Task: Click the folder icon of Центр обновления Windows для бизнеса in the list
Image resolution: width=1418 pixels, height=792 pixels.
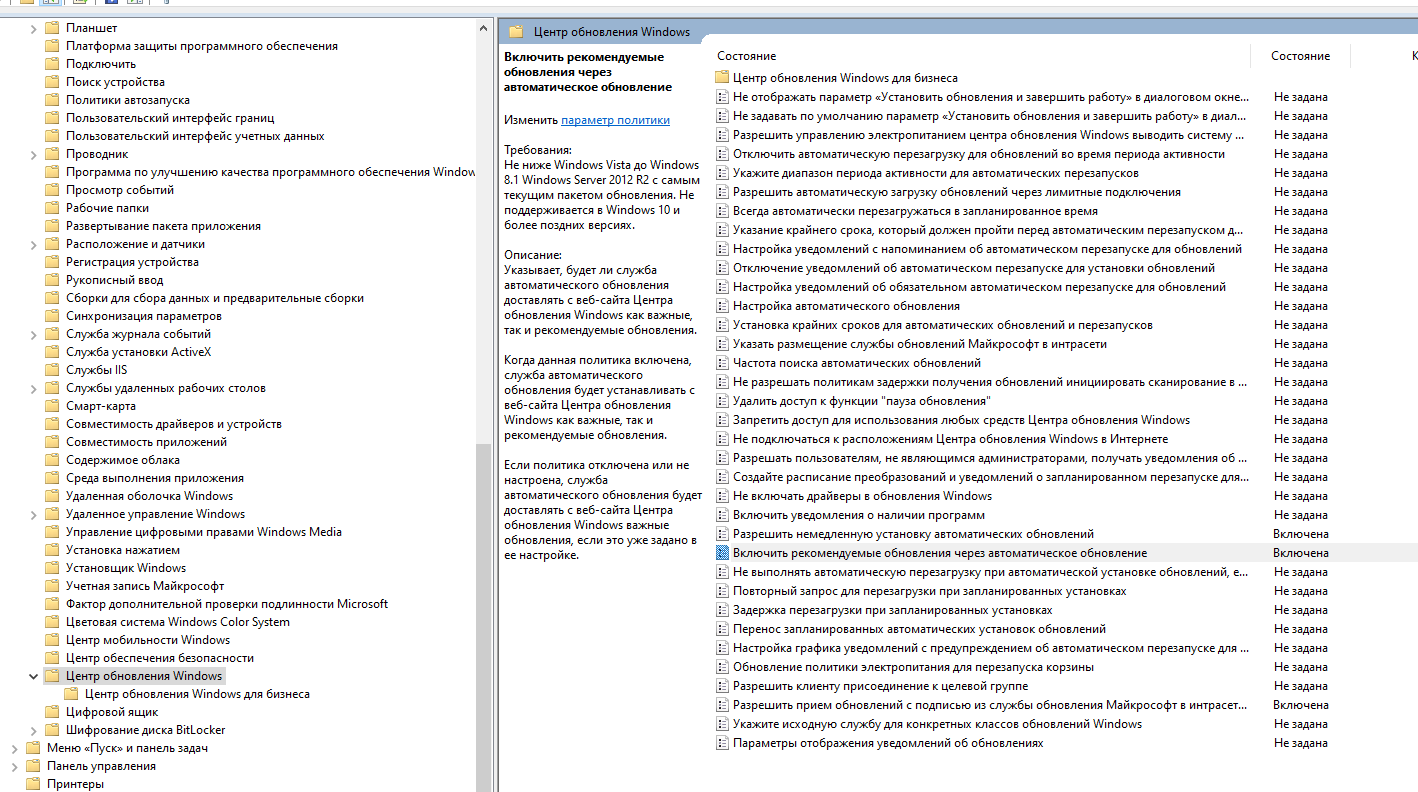Action: tap(722, 78)
